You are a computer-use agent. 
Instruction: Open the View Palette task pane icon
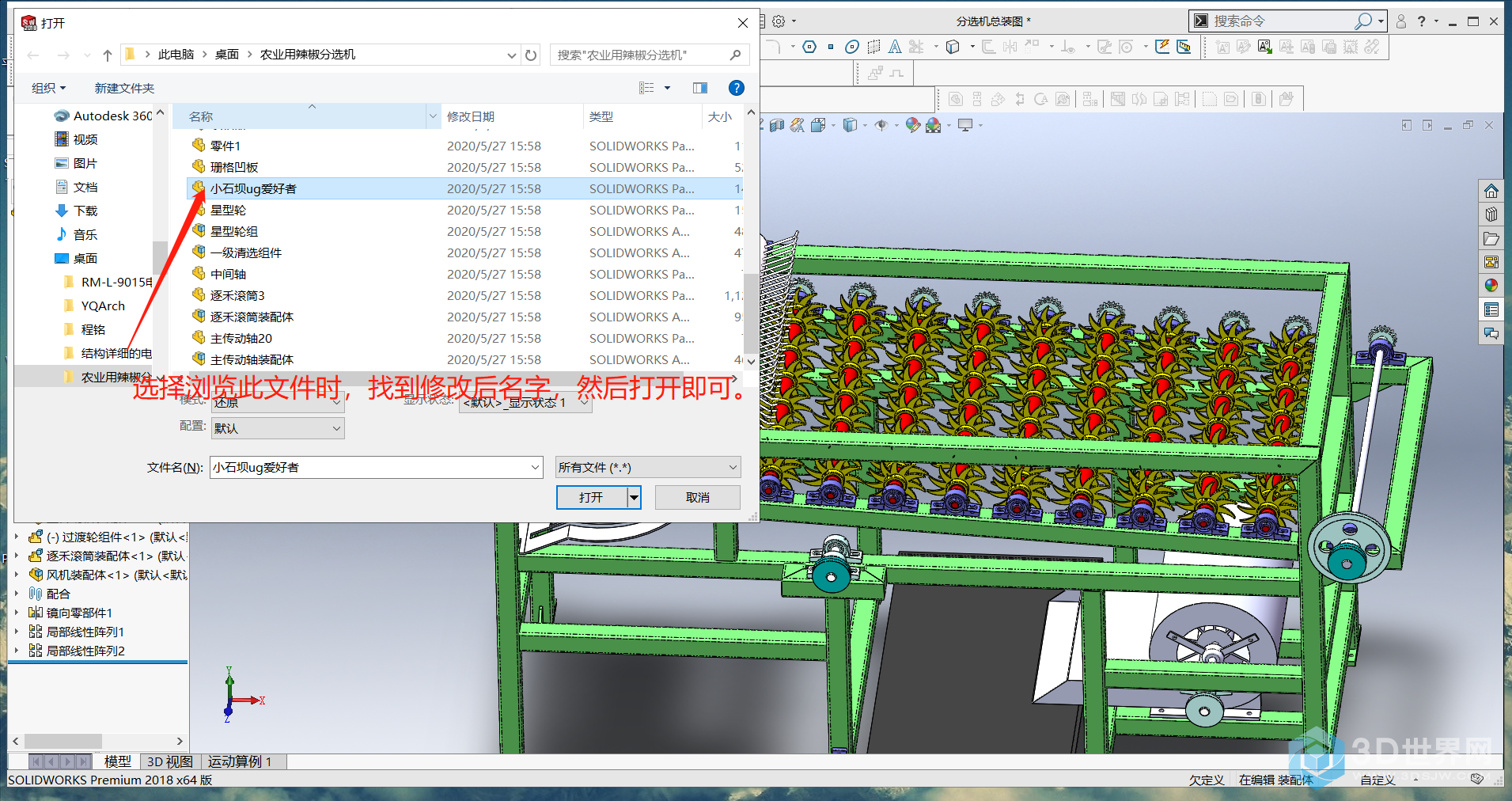1491,262
